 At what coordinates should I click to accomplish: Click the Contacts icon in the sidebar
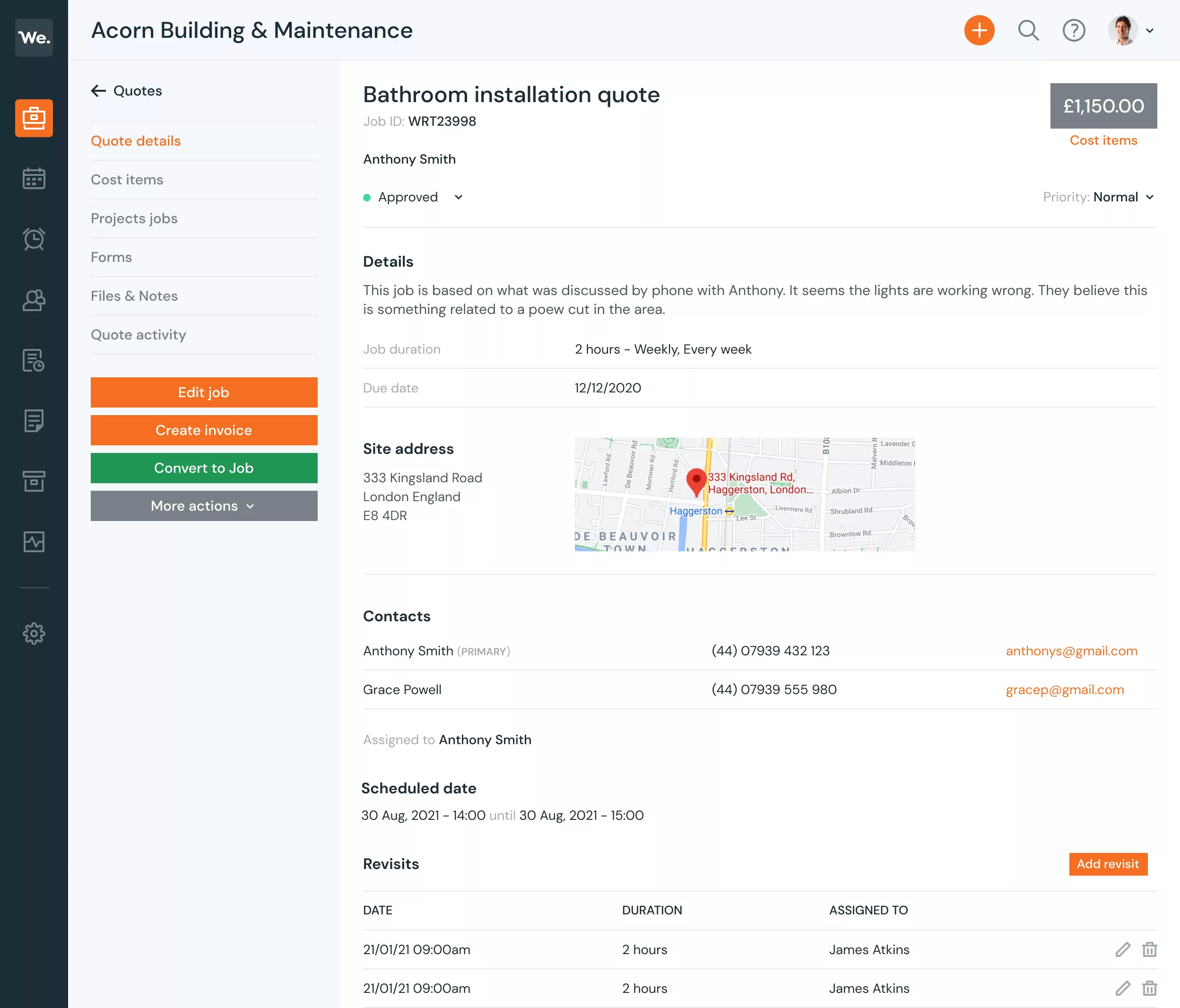coord(34,300)
